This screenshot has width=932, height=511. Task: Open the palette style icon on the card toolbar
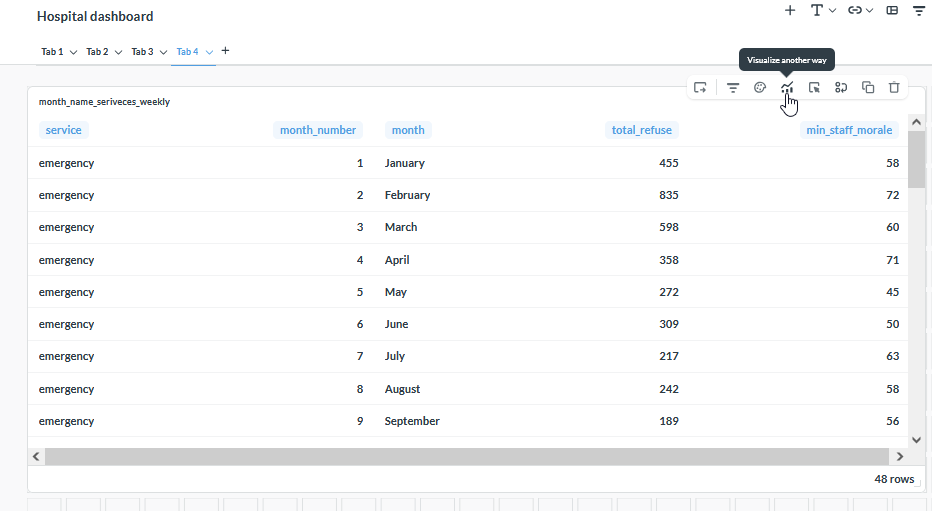tap(760, 88)
